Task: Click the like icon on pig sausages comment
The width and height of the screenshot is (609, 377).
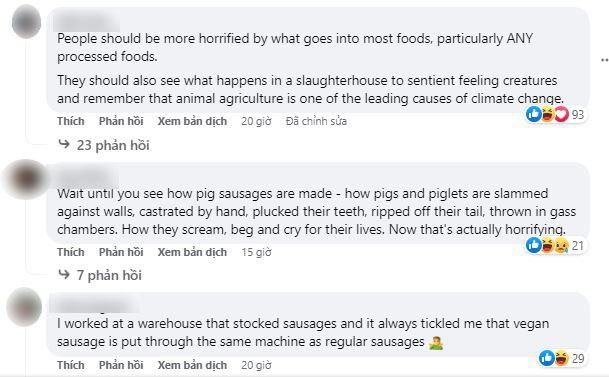Action: coord(534,245)
